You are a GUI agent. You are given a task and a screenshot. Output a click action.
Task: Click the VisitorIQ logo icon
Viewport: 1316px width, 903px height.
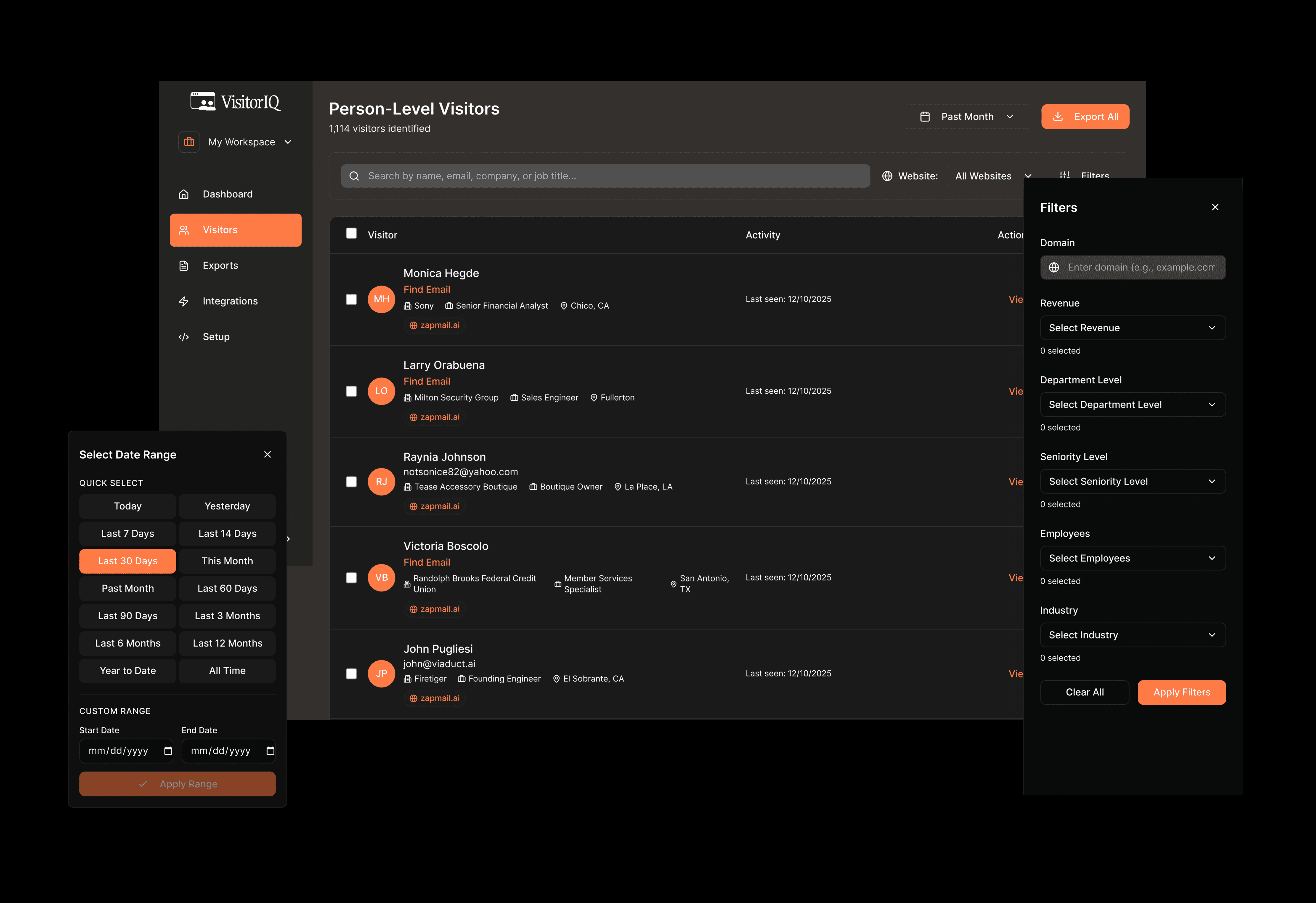(203, 102)
